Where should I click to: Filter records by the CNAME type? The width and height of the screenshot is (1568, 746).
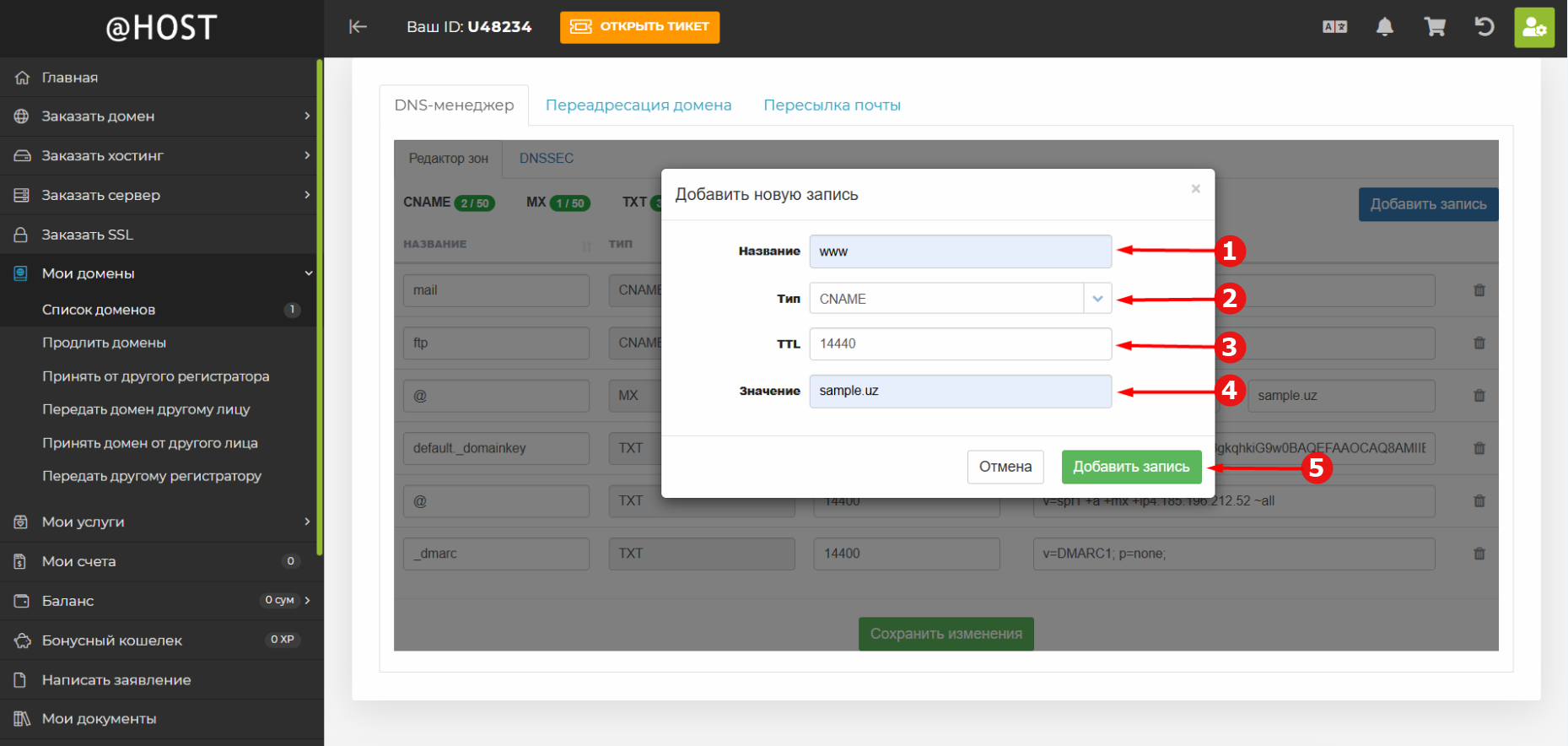point(449,203)
